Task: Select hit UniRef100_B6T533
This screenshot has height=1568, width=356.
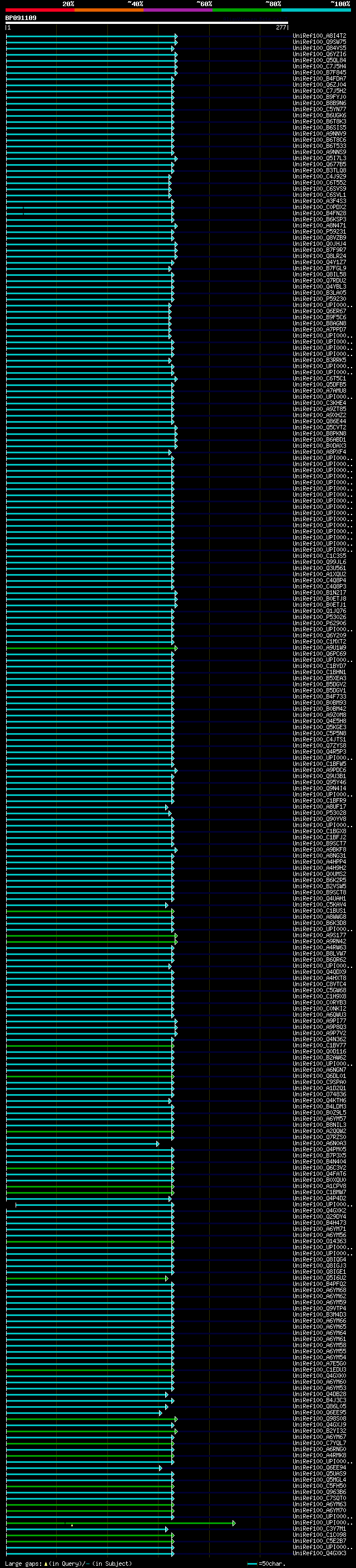Action: [319, 146]
